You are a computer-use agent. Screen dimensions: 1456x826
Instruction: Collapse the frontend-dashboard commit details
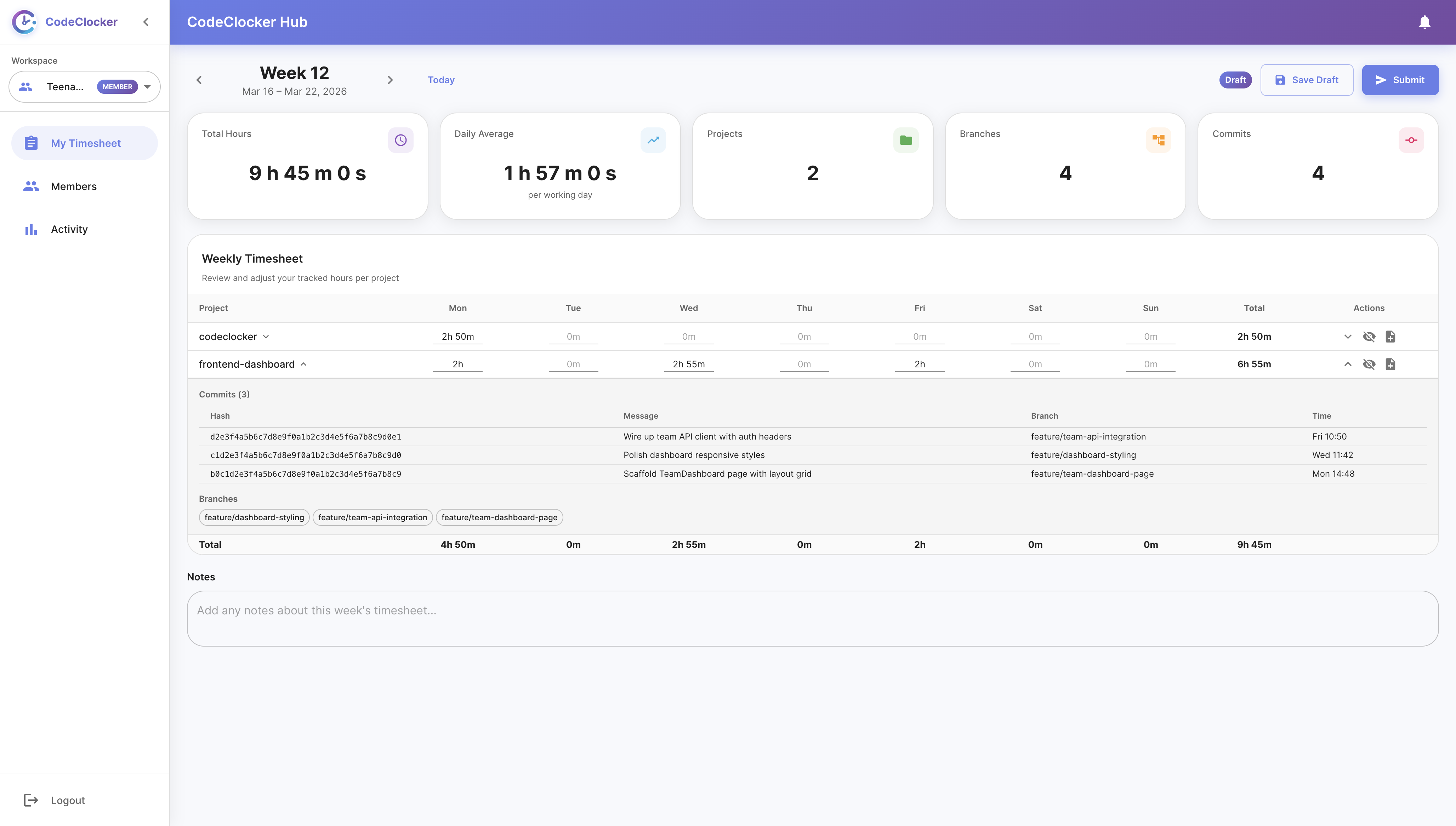(1349, 364)
